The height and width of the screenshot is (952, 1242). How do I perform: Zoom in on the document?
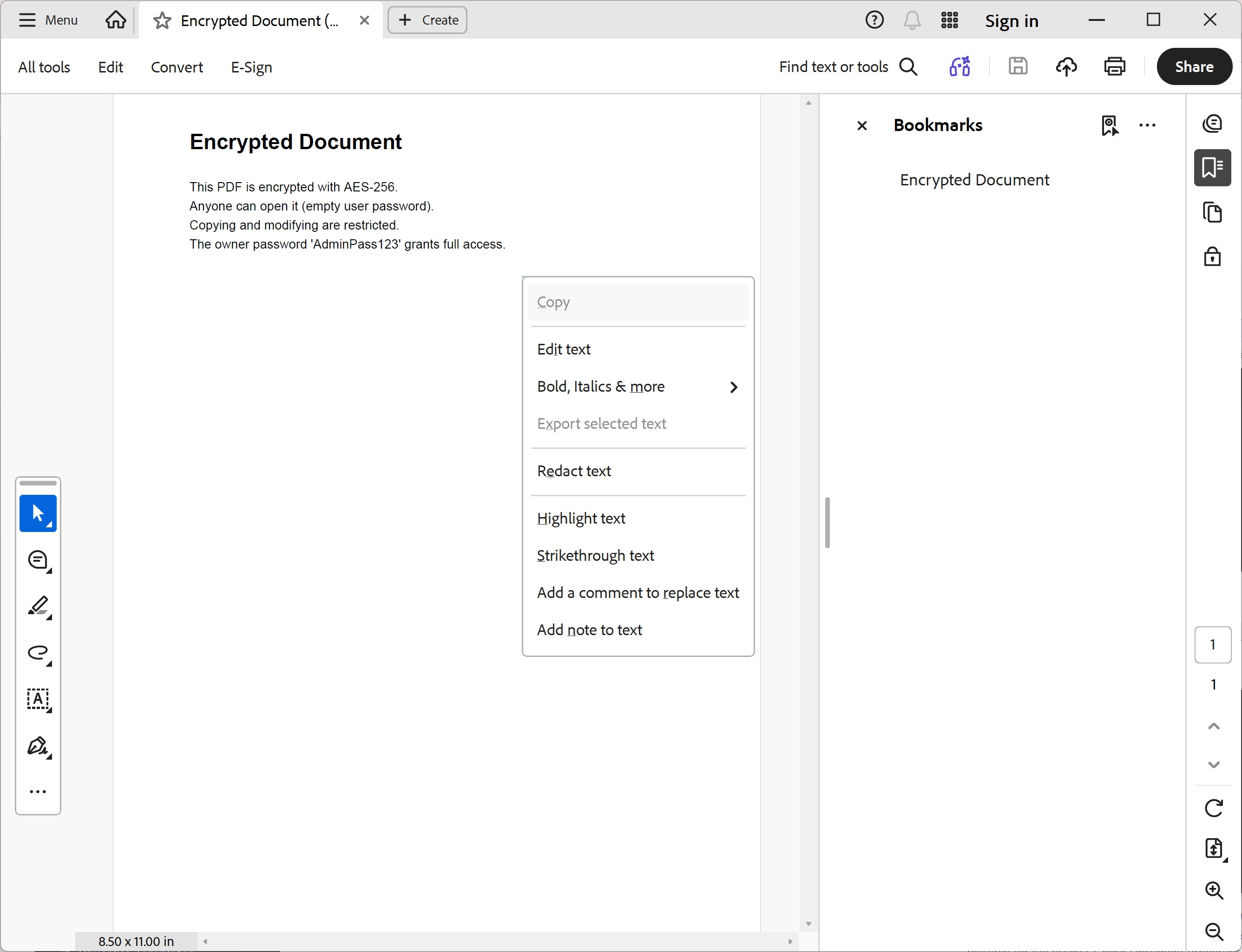point(1214,891)
